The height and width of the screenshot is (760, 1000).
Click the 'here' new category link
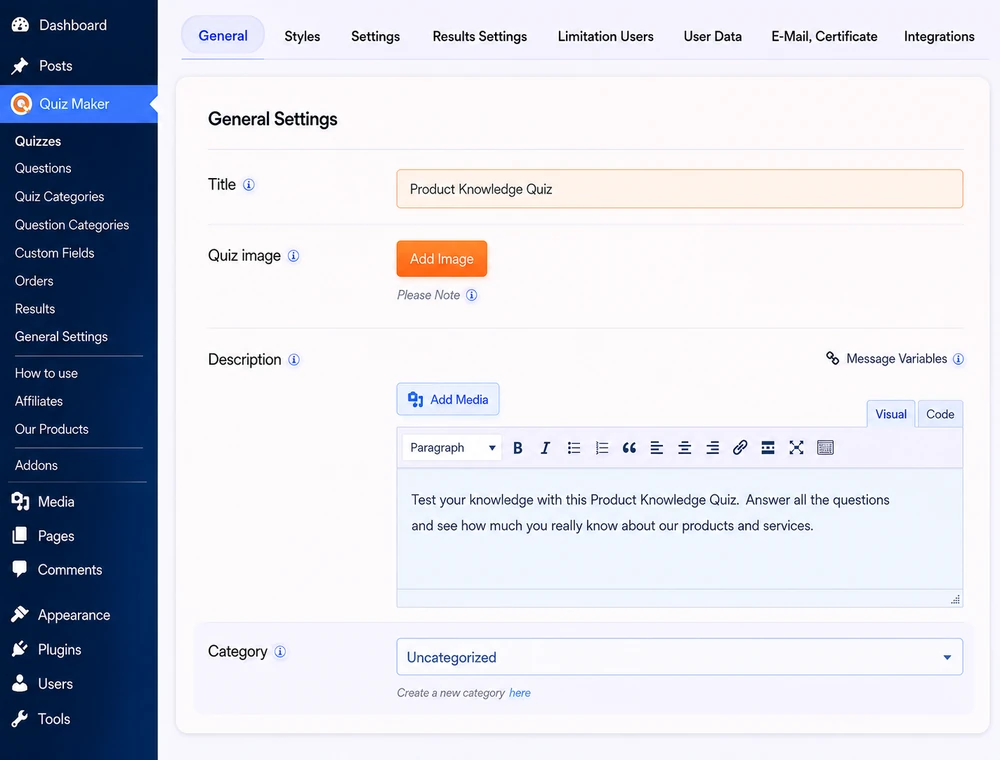point(520,693)
